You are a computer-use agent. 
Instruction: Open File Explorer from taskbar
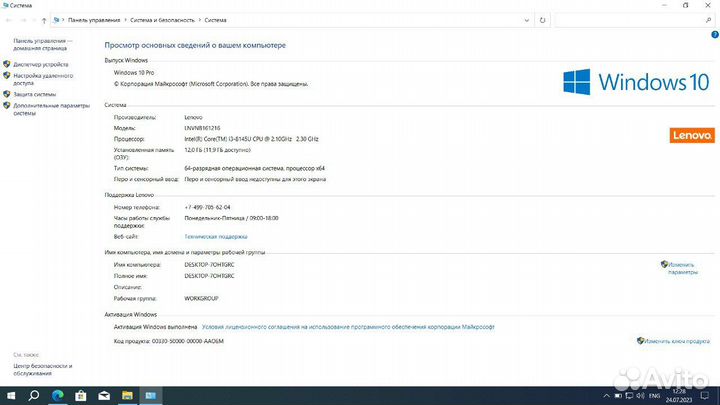coord(127,395)
